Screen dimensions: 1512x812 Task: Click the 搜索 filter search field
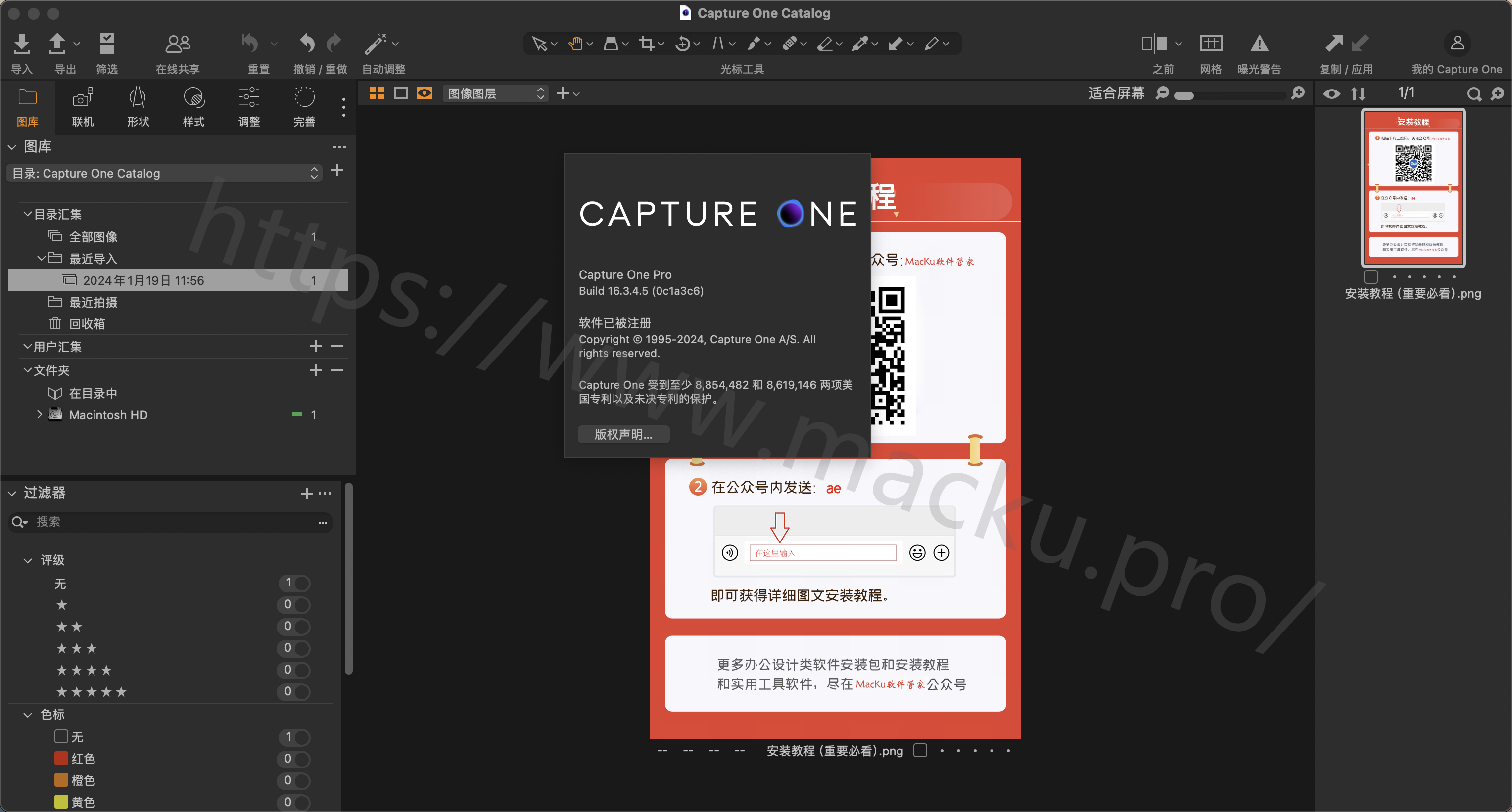pyautogui.click(x=170, y=522)
